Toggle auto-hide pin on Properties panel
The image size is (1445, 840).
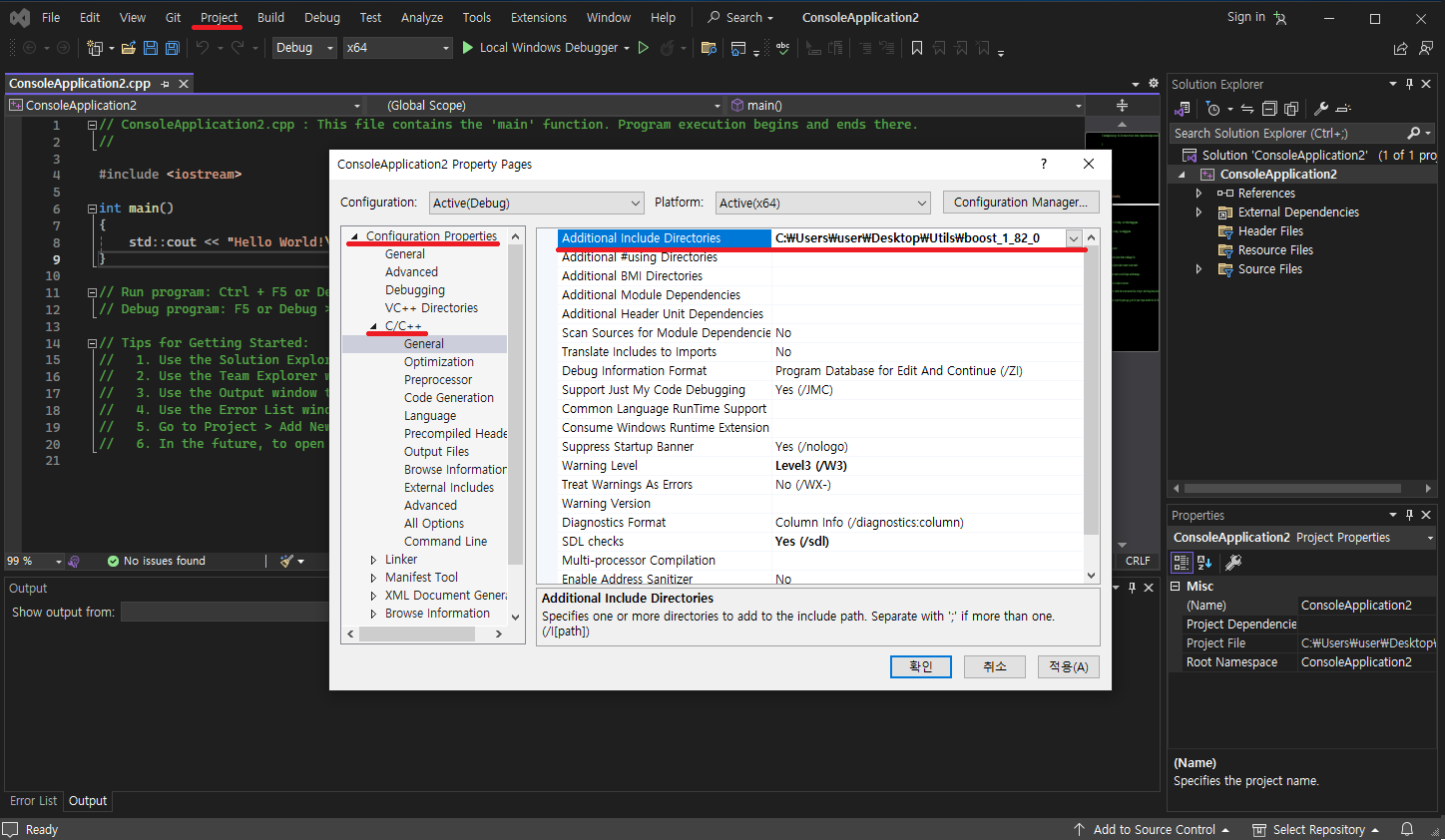click(x=1409, y=515)
